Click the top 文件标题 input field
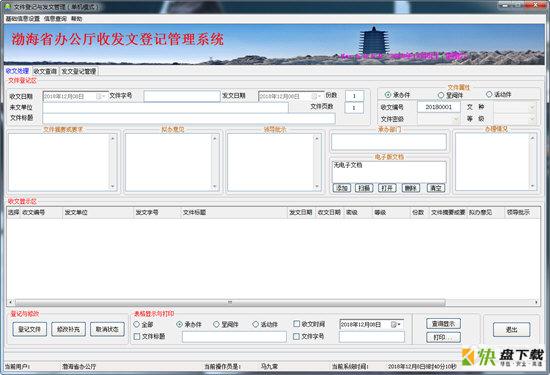This screenshot has height=375, width=550. pos(189,119)
